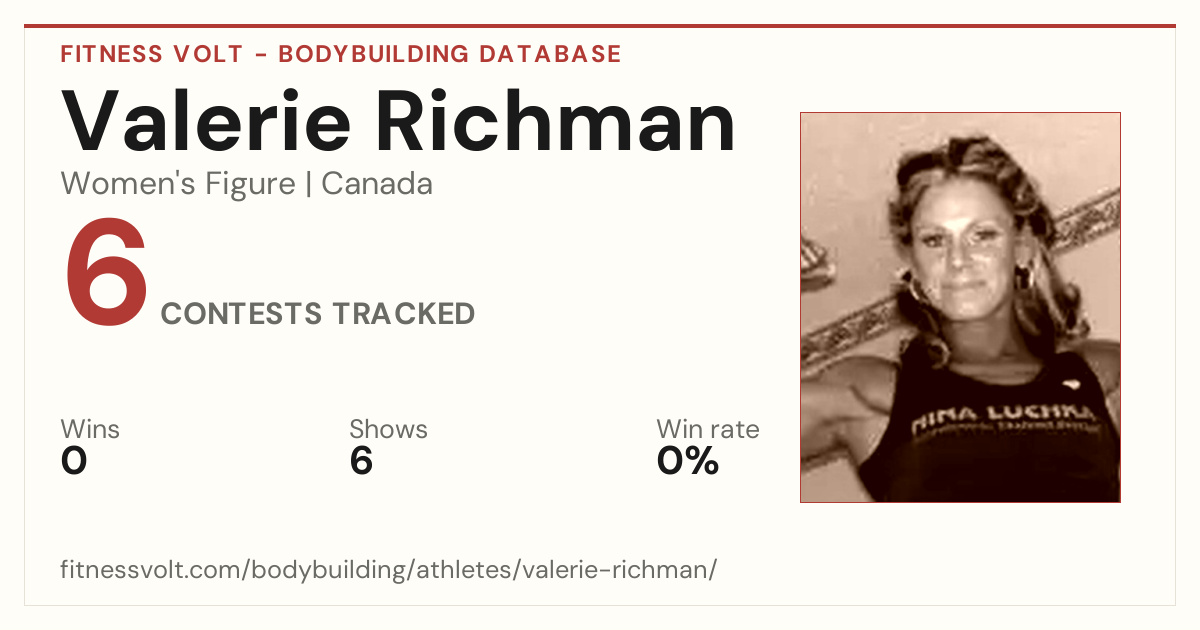Screen dimensions: 1200x630
Task: Click the red top border line
Action: 600,26
